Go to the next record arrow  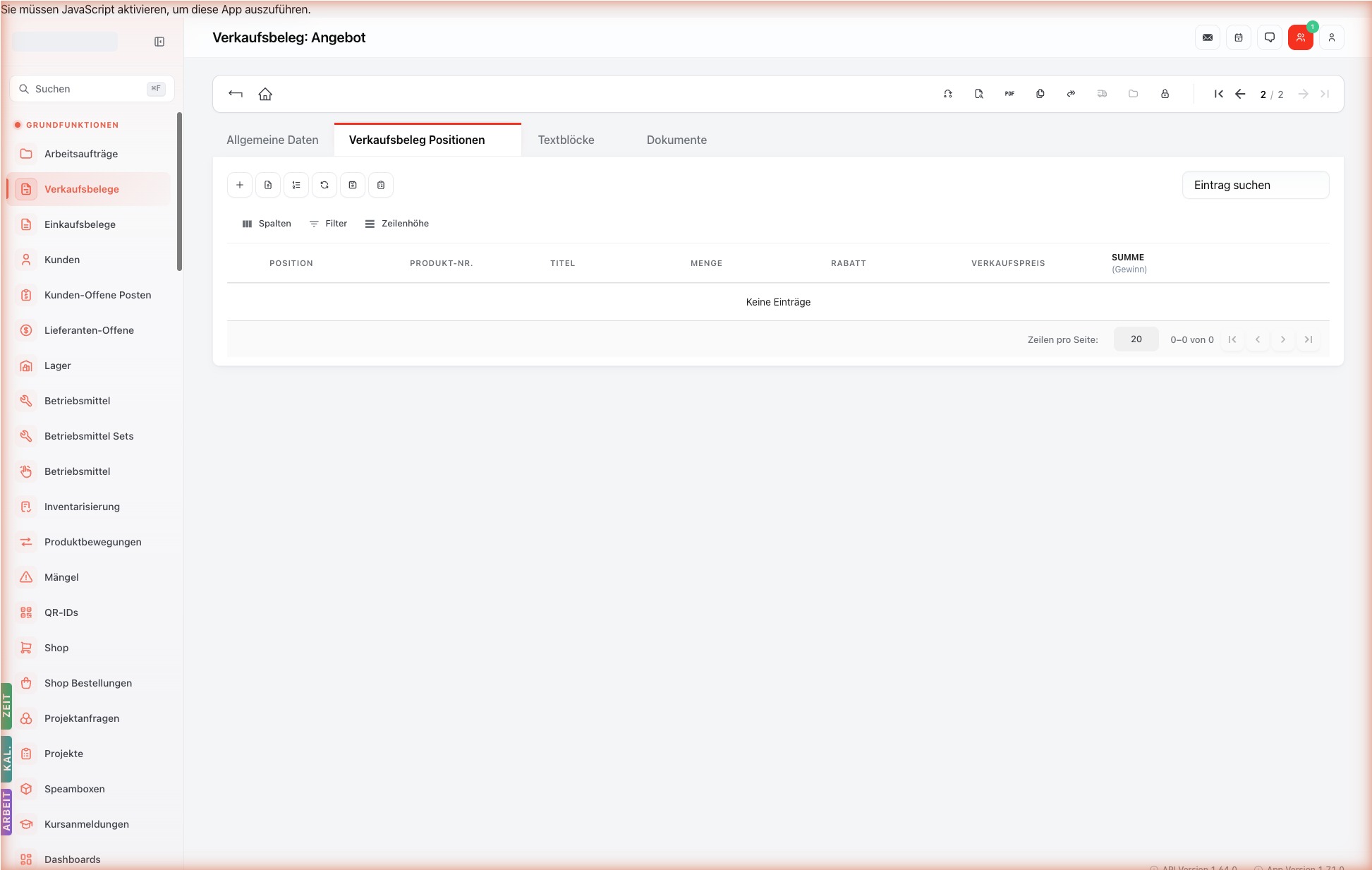point(1304,94)
